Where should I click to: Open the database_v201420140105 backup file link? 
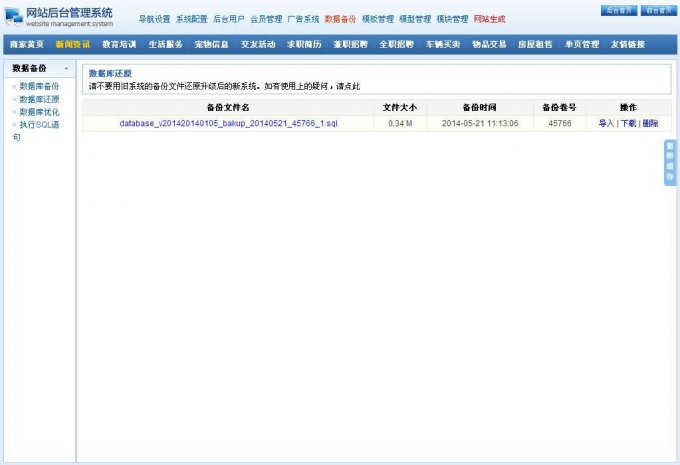(x=229, y=123)
